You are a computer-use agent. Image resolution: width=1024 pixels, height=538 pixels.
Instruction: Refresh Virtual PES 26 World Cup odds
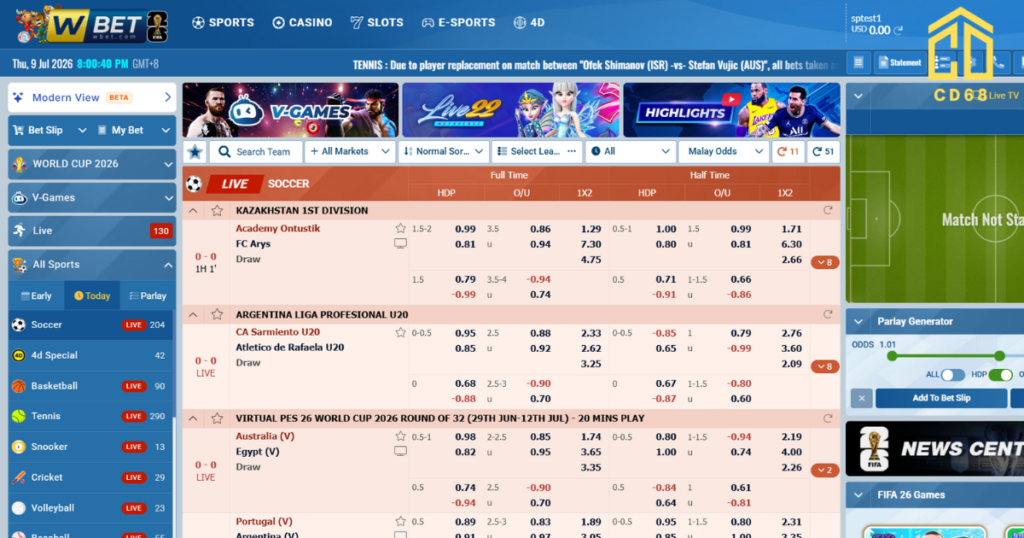[827, 418]
